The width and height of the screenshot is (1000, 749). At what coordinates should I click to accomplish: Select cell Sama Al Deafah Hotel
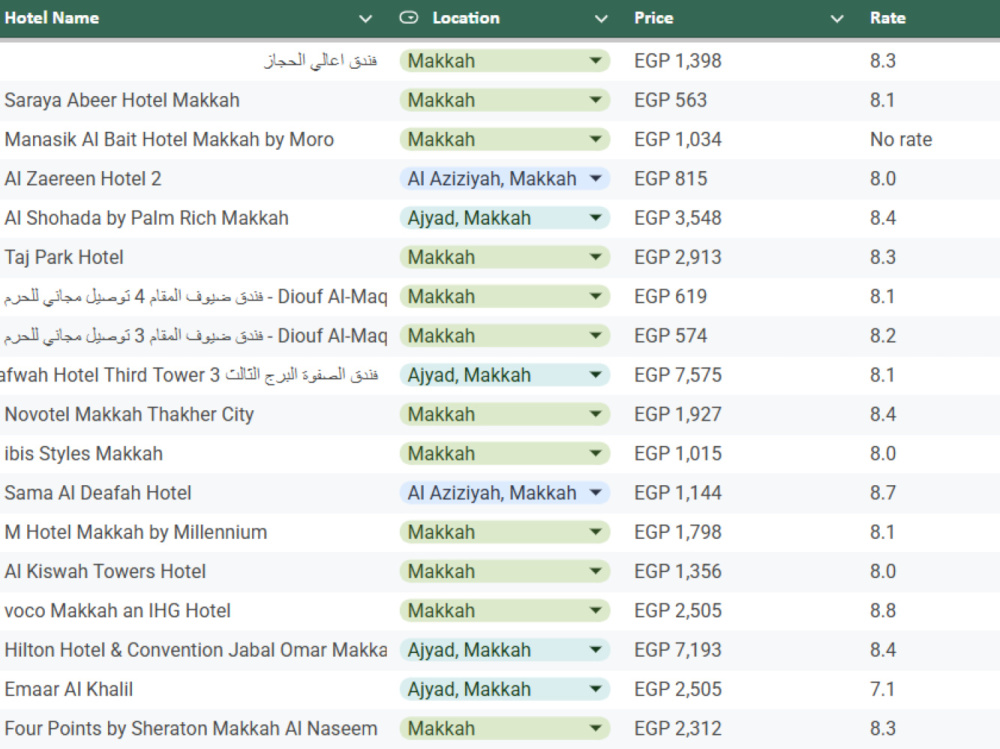click(98, 493)
